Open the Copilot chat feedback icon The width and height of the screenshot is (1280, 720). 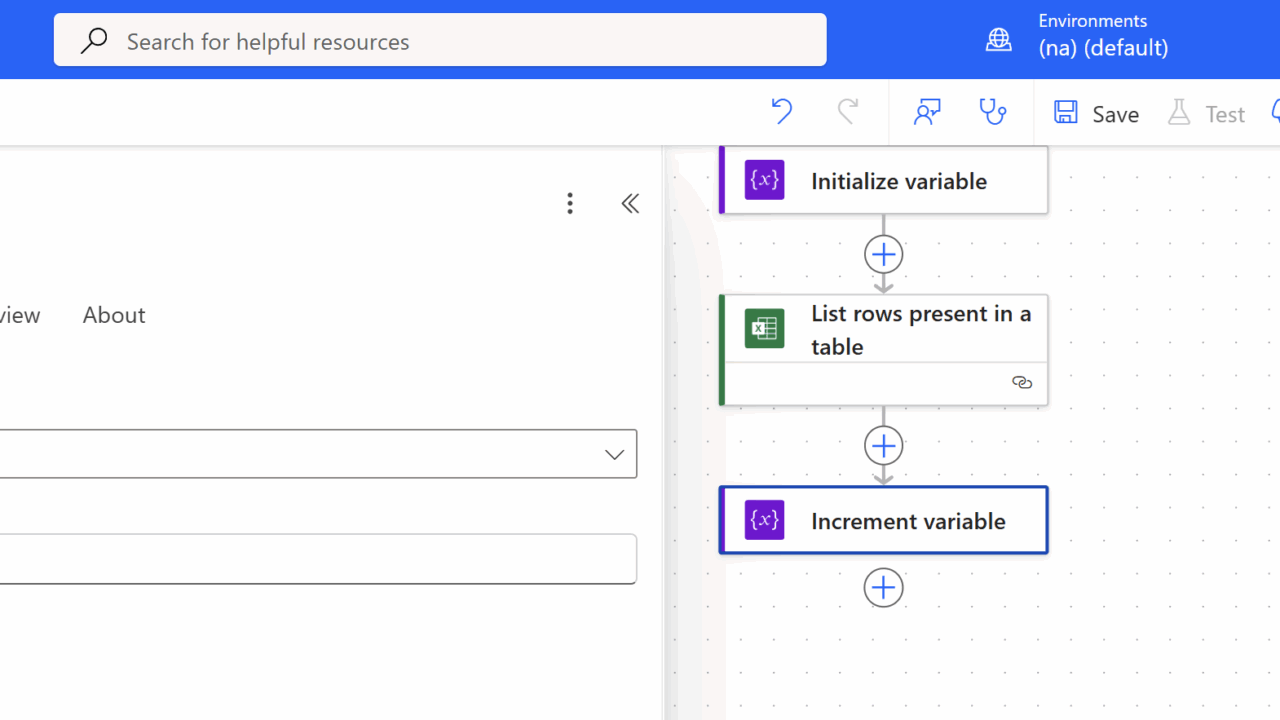tap(927, 112)
